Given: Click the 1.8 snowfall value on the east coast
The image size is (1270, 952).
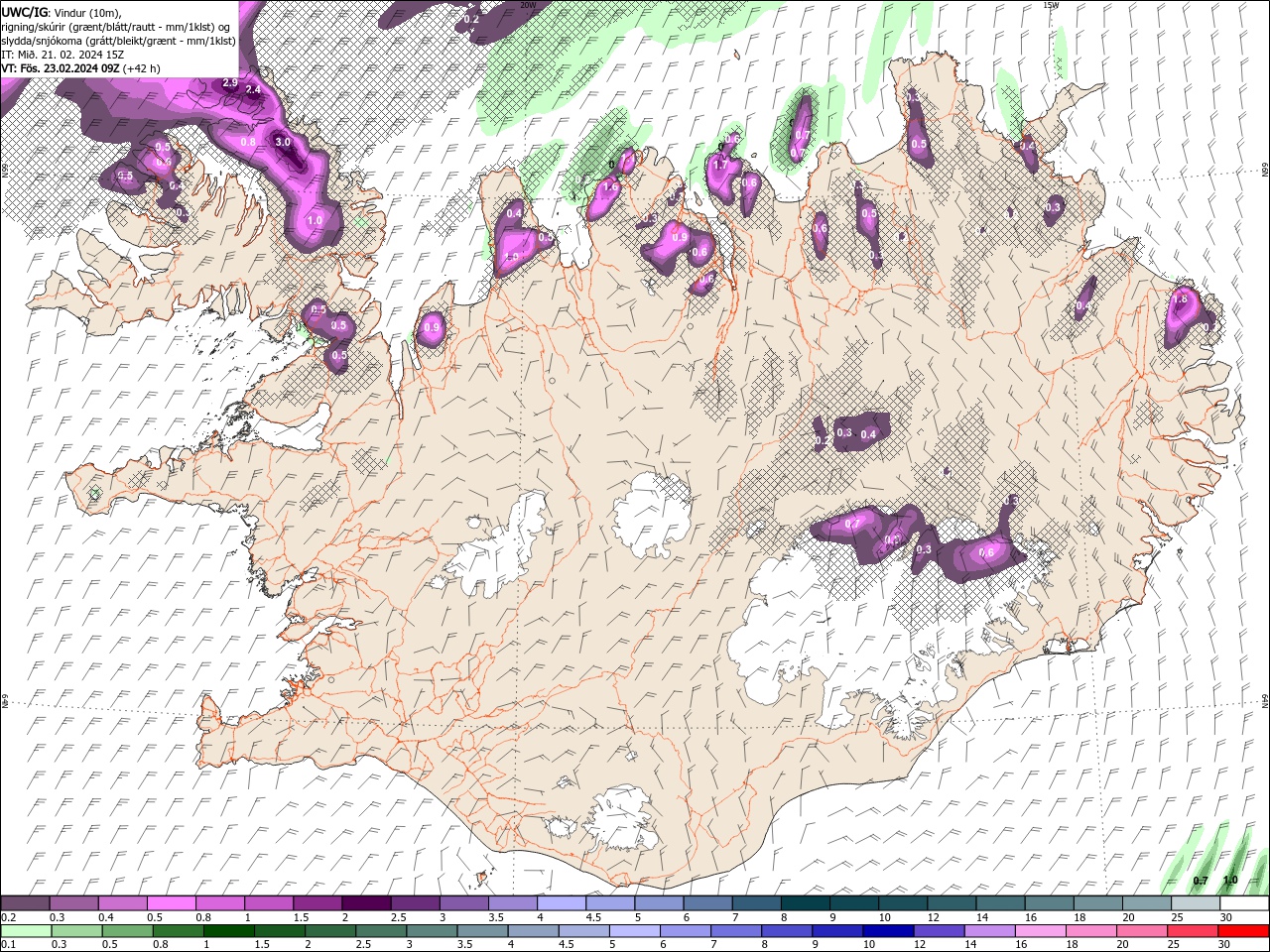Looking at the screenshot, I should [x=1181, y=297].
